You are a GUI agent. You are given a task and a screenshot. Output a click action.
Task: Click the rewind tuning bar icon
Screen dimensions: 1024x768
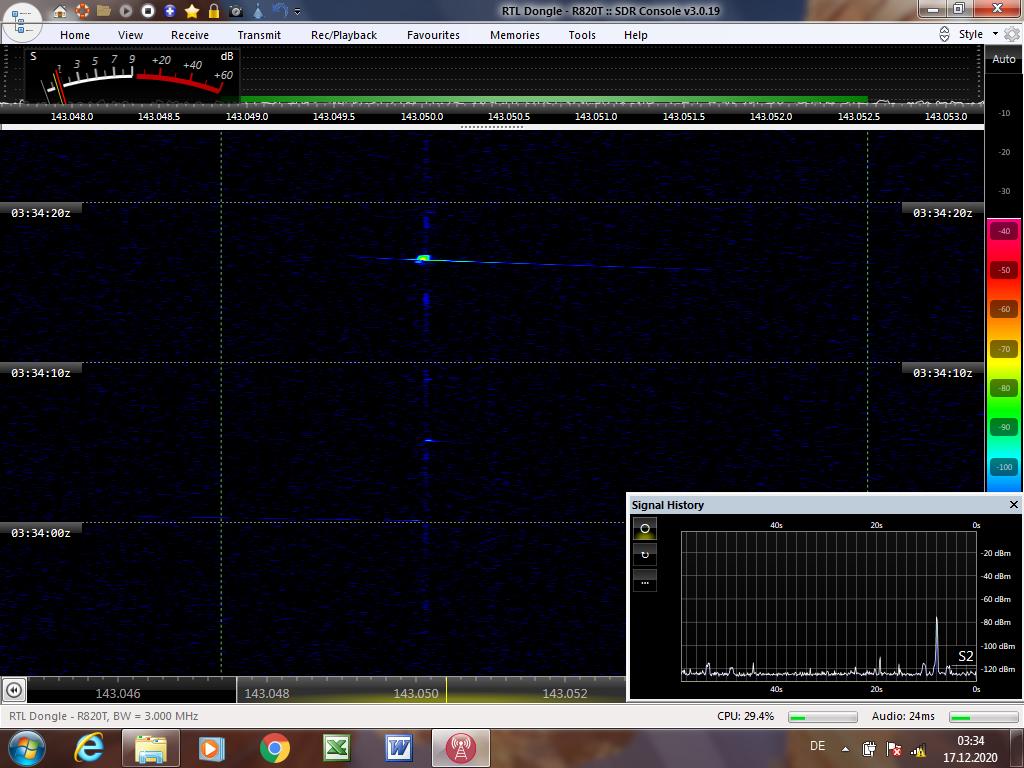(x=14, y=690)
